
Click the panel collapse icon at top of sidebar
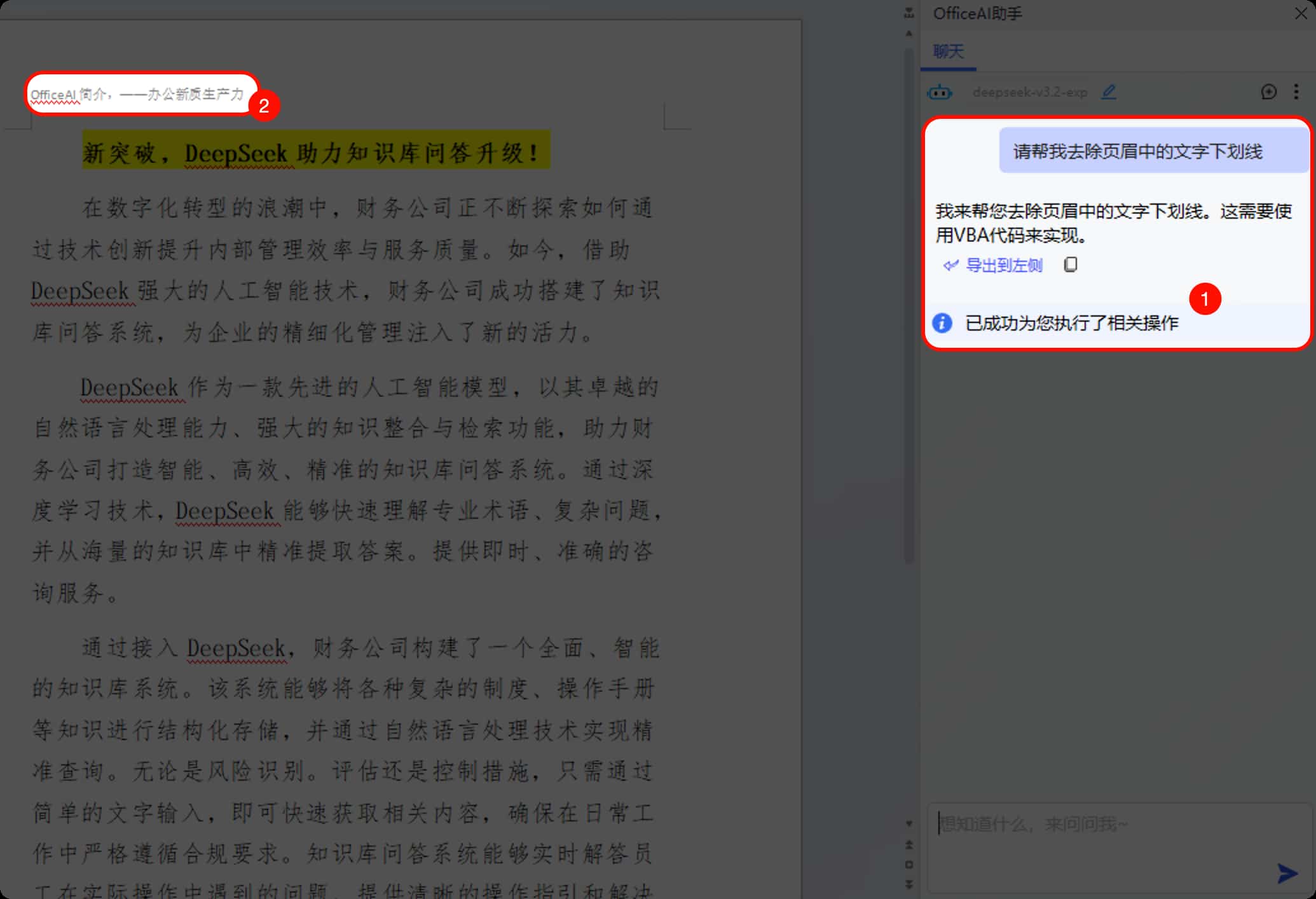908,14
